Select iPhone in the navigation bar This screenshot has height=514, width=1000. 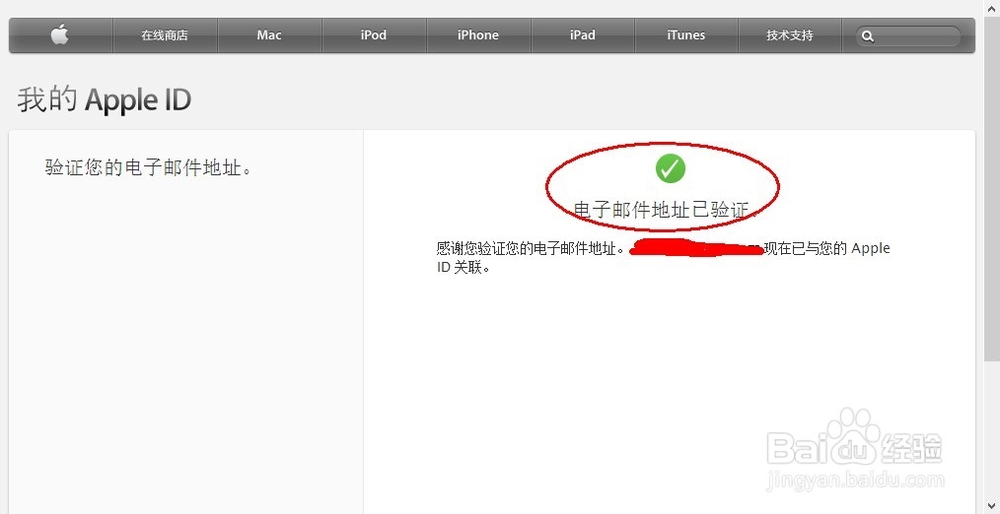[478, 35]
